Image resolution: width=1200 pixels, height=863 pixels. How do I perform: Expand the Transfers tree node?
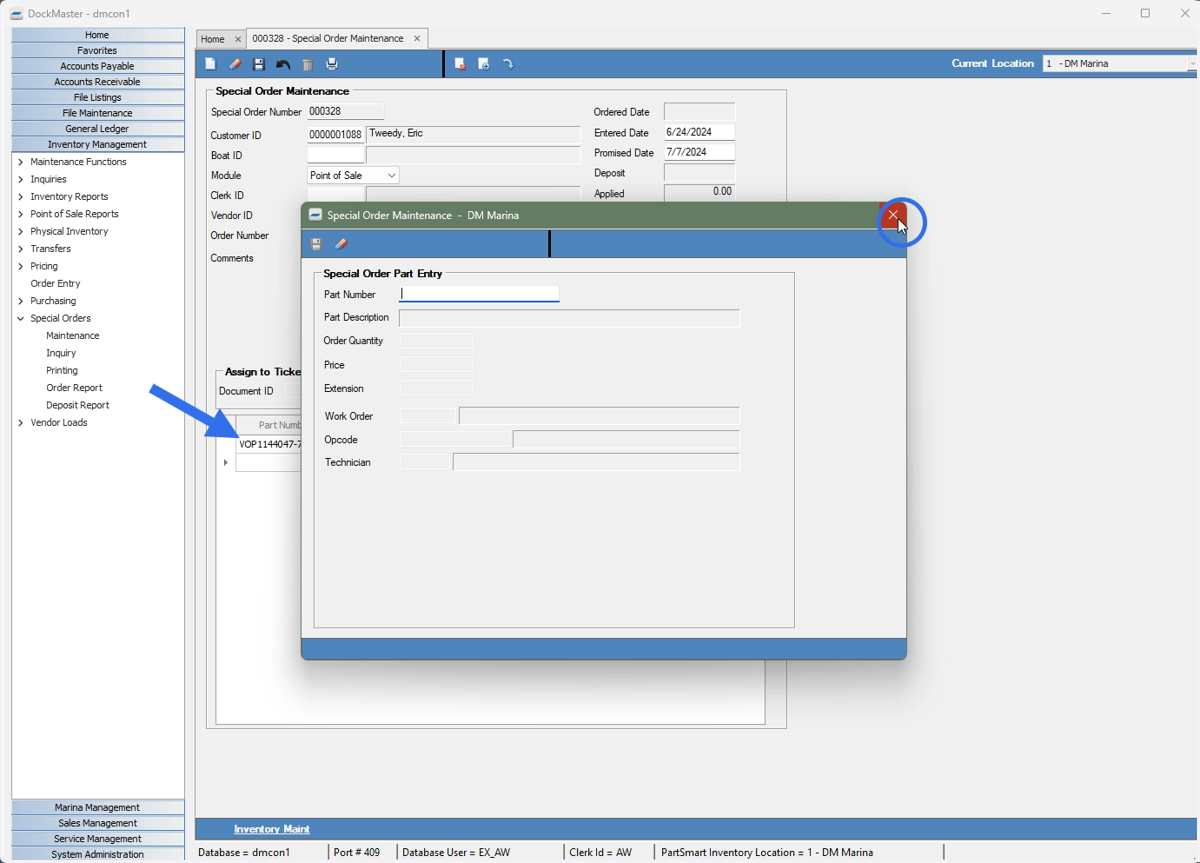point(21,249)
